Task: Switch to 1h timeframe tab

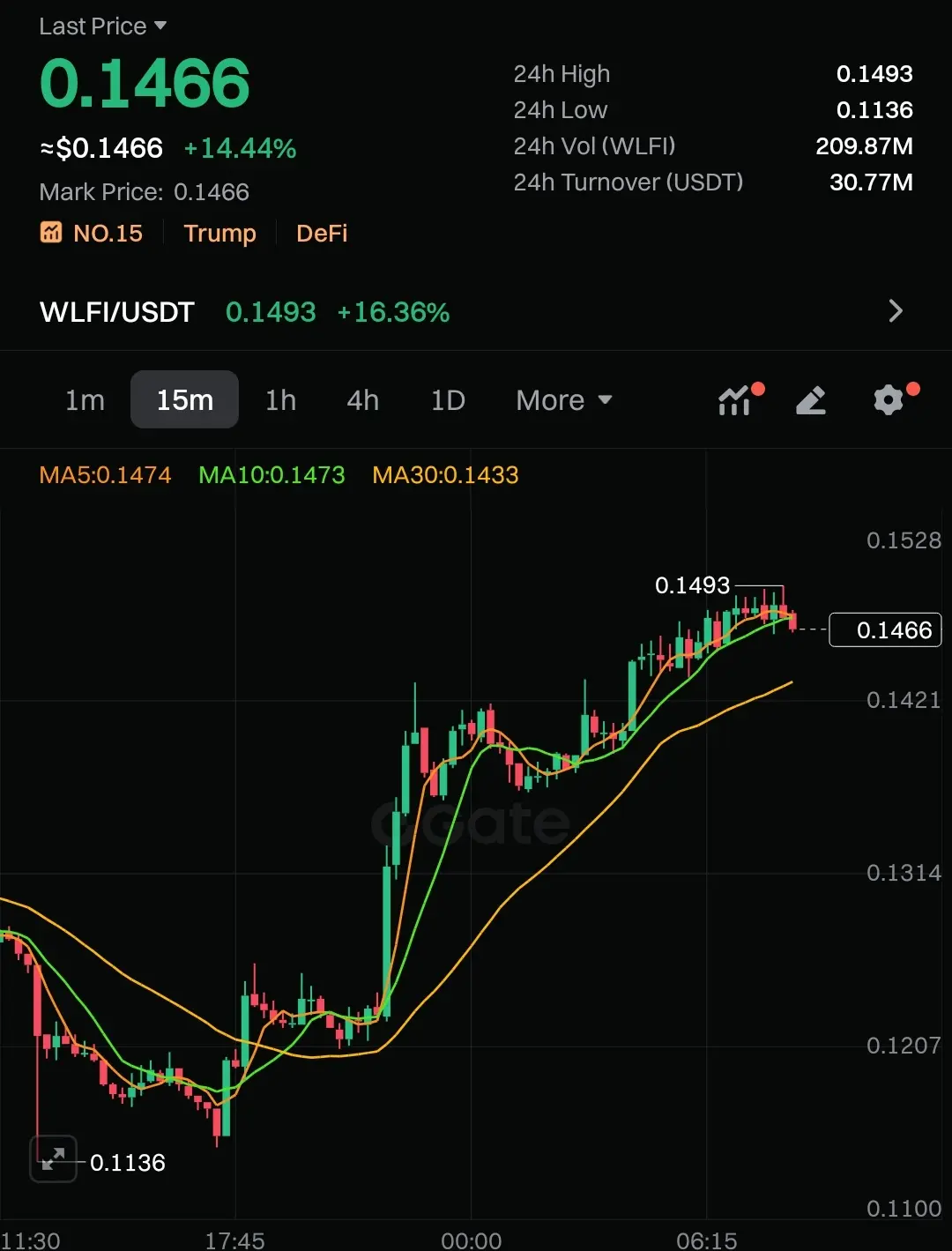Action: 280,400
